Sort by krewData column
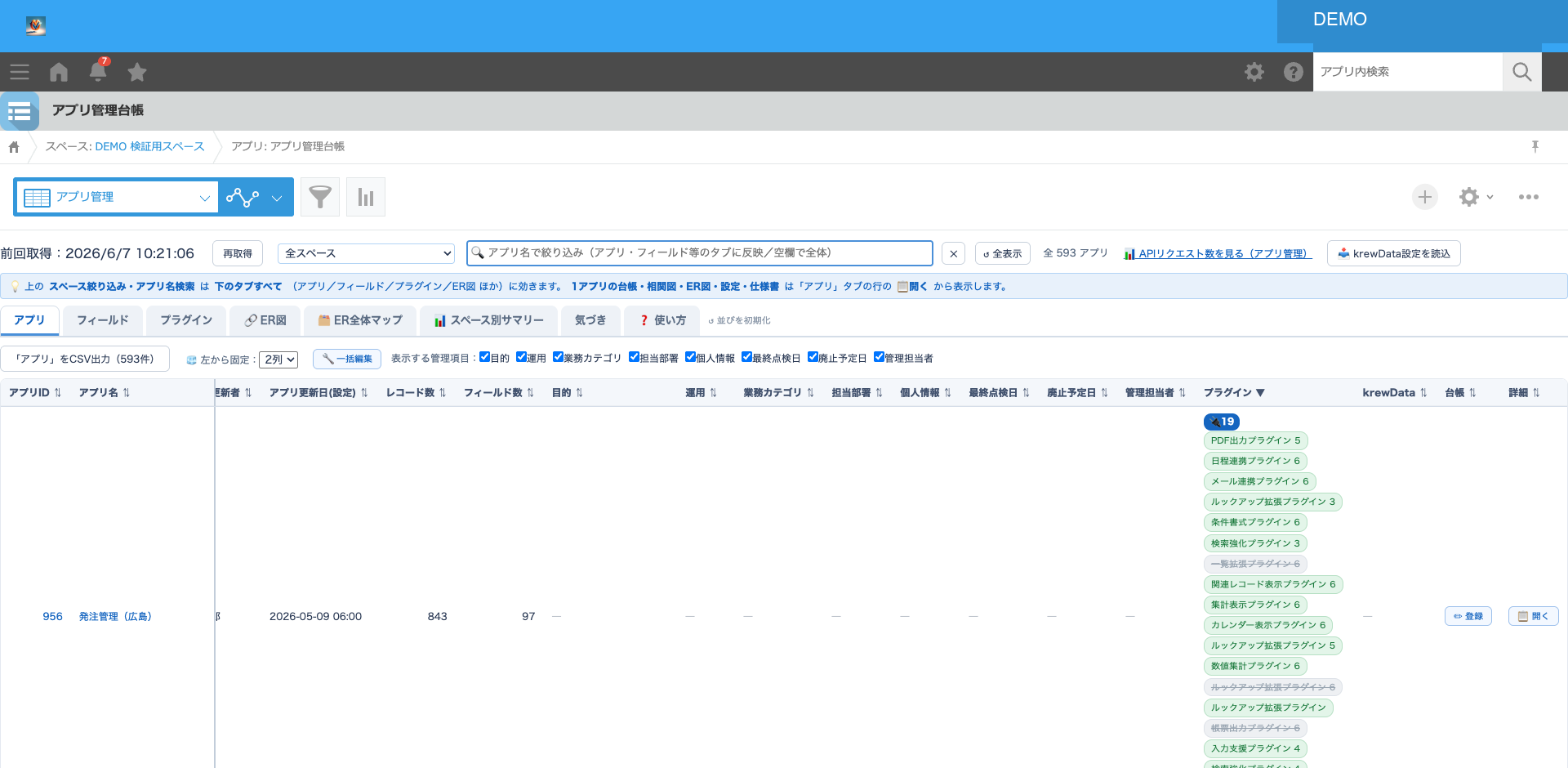This screenshot has height=768, width=1568. (1395, 393)
